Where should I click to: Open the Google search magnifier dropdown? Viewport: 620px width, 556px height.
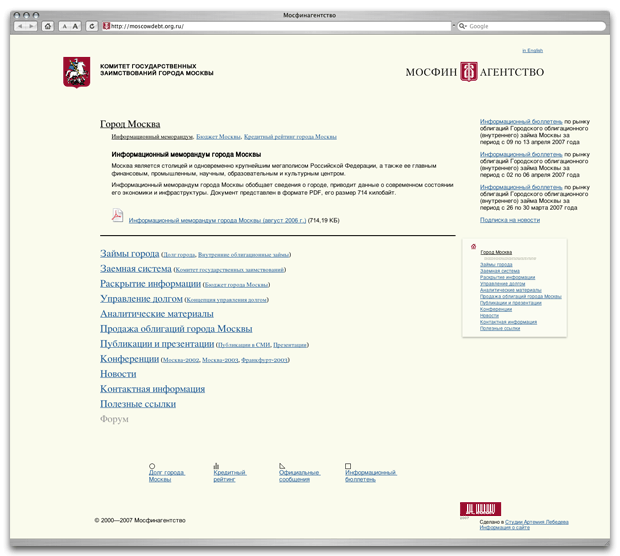462,26
